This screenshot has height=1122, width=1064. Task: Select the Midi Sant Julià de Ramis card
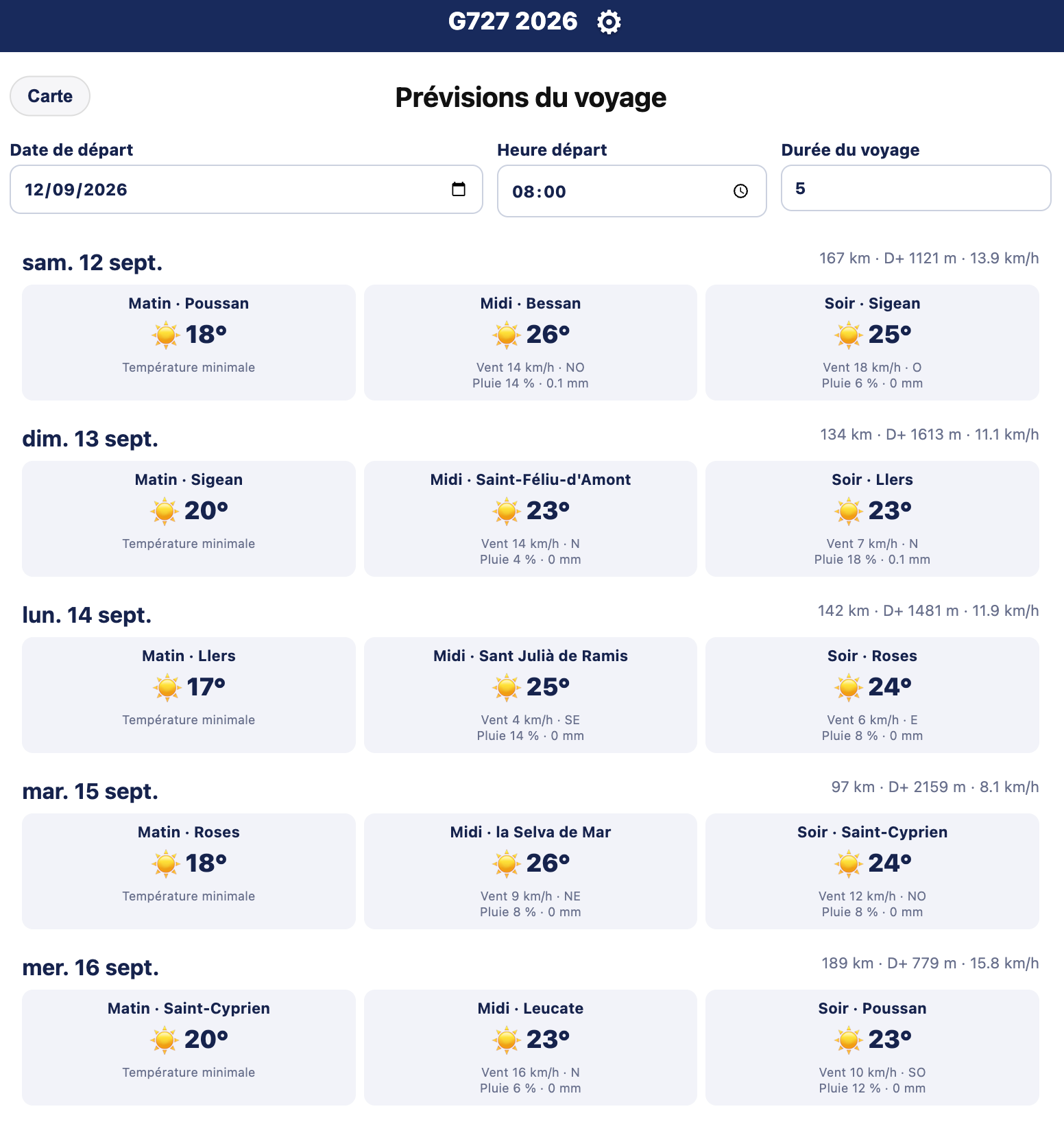pos(530,695)
